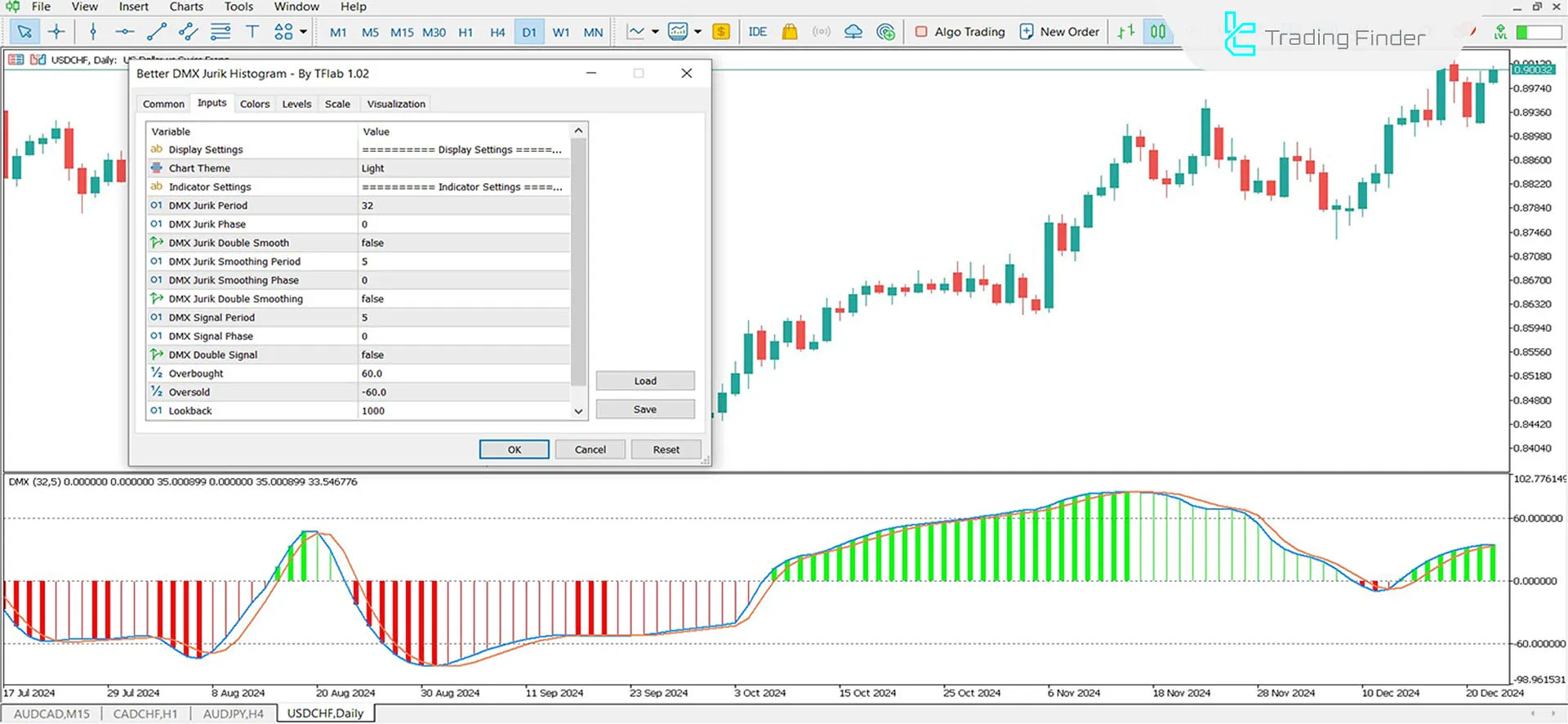Click the Save button

pos(645,409)
